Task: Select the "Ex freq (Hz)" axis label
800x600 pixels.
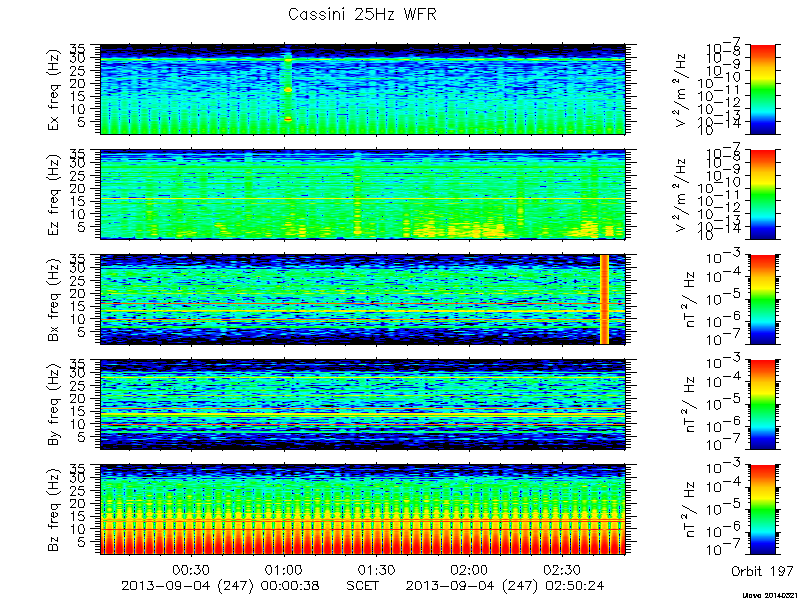Action: tap(55, 90)
